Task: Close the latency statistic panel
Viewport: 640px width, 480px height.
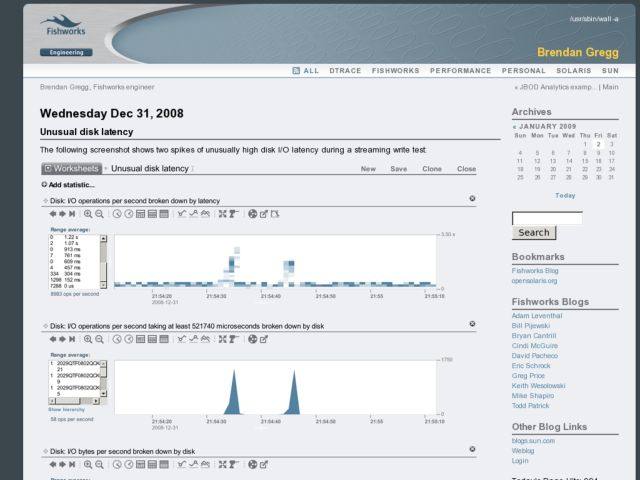Action: click(x=472, y=199)
